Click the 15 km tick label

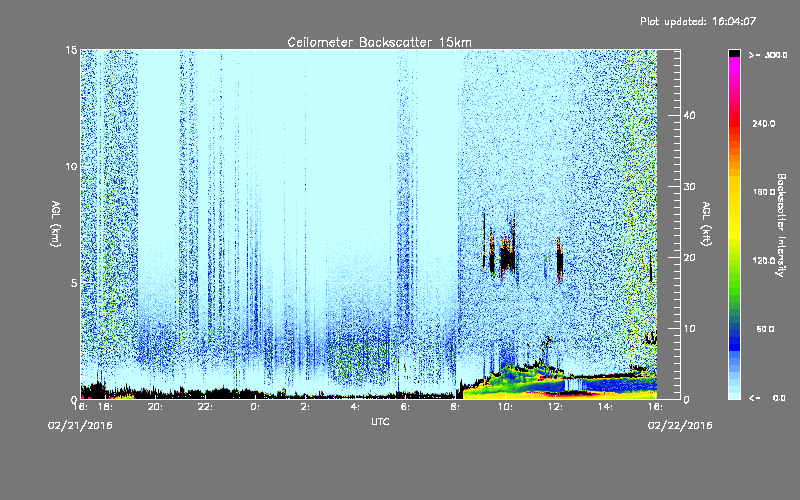pos(71,50)
